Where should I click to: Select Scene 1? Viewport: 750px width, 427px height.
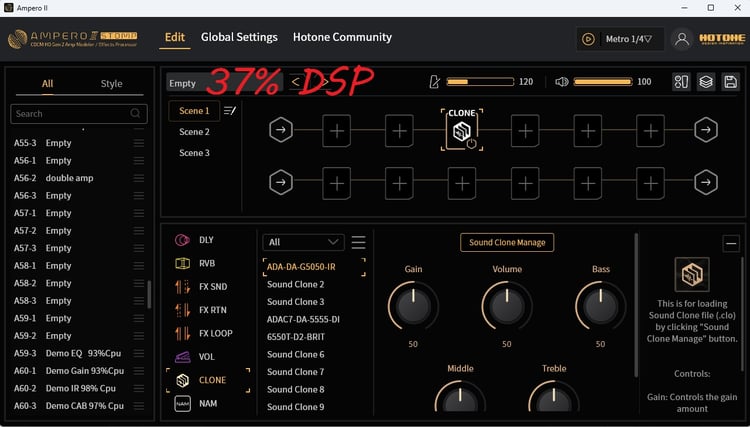(x=194, y=111)
